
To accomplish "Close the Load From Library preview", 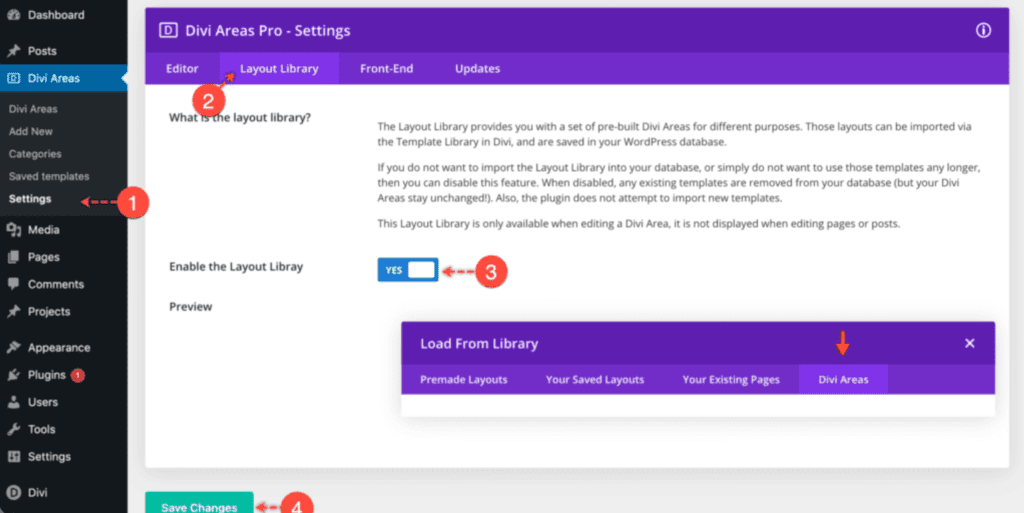I will [970, 343].
